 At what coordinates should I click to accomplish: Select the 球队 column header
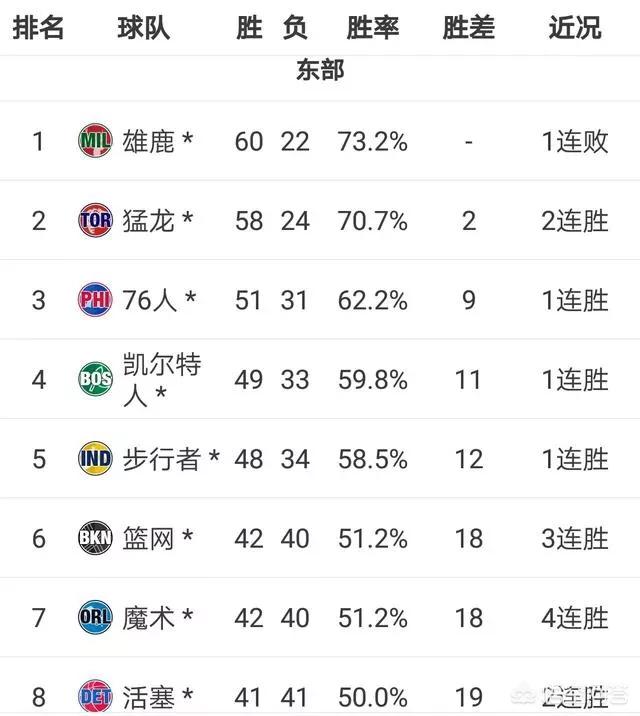[144, 28]
